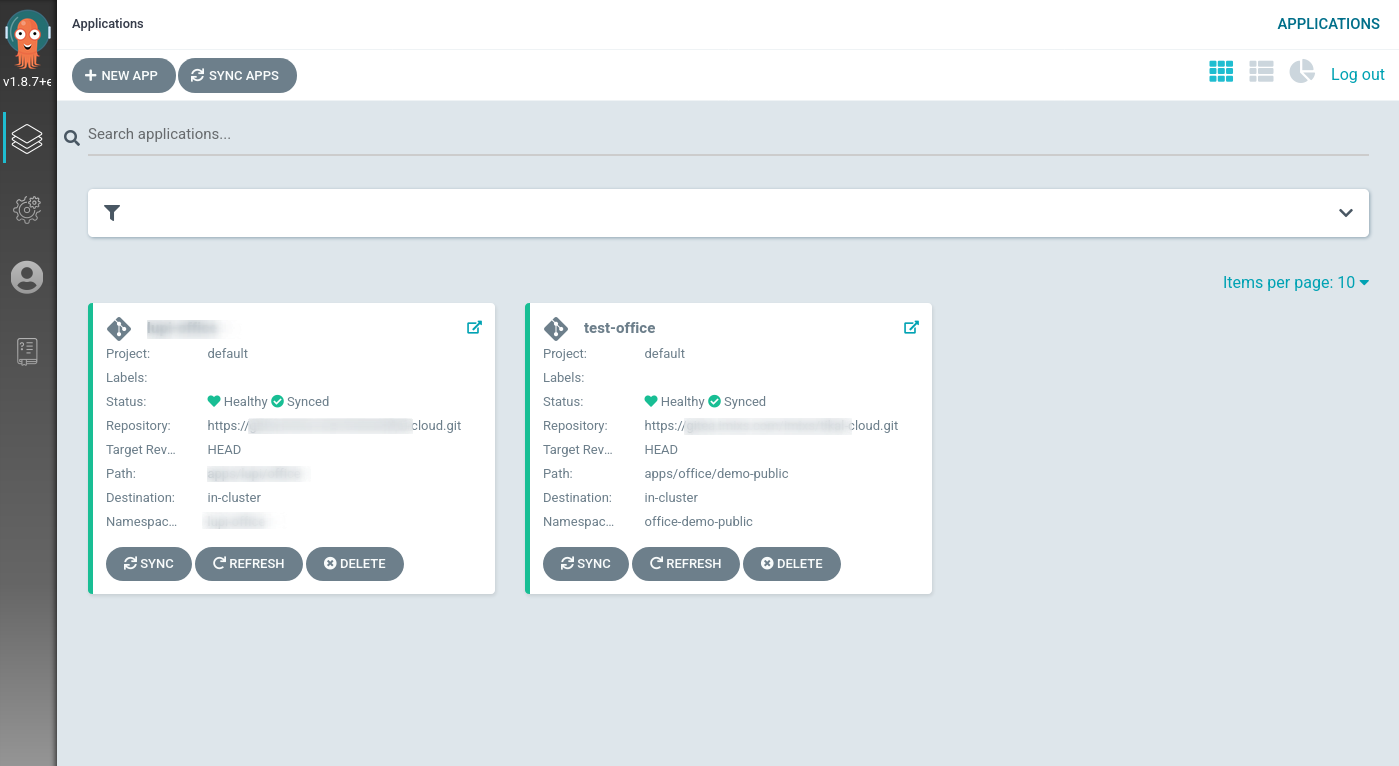Click the Log out link
This screenshot has height=766, width=1399.
1357,73
